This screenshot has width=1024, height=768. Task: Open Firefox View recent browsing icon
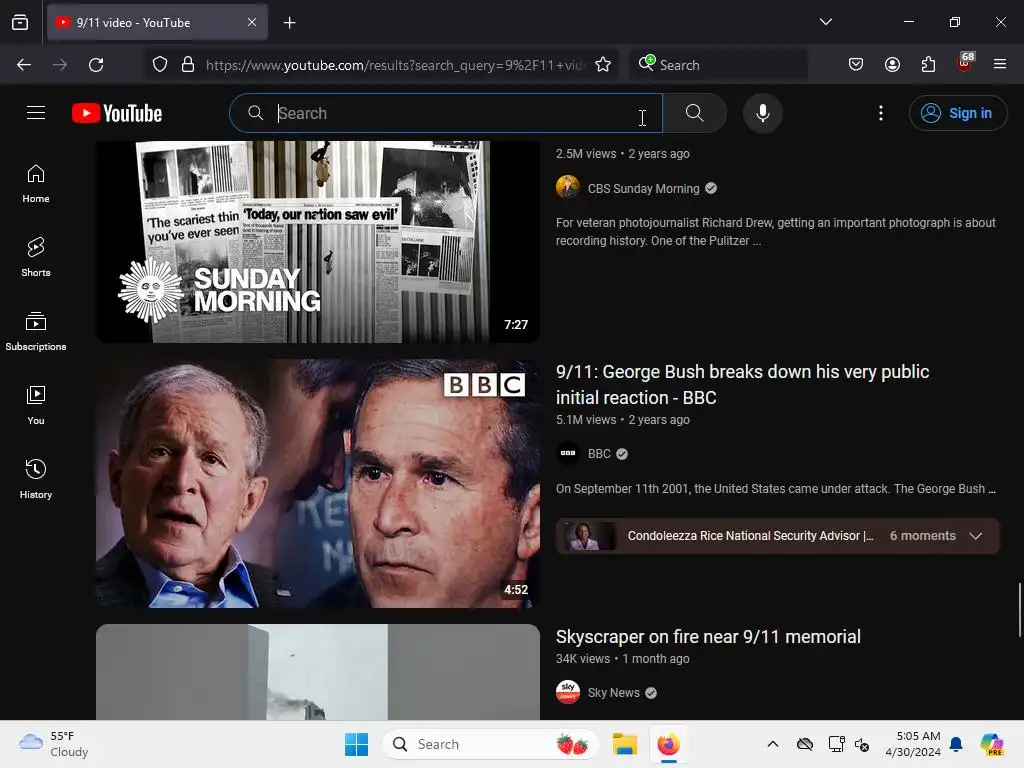[20, 22]
